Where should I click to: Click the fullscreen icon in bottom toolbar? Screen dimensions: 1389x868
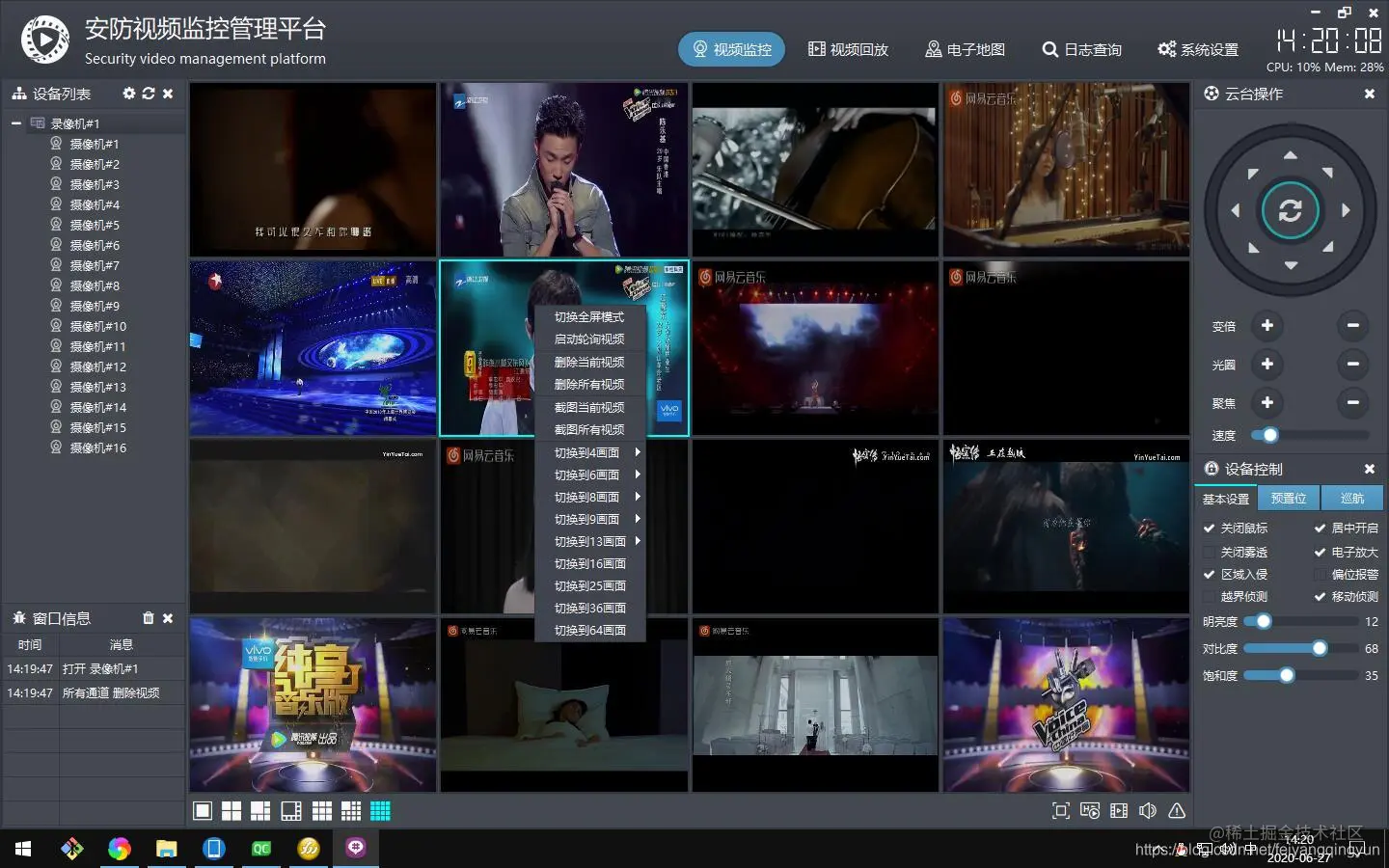coord(1061,811)
